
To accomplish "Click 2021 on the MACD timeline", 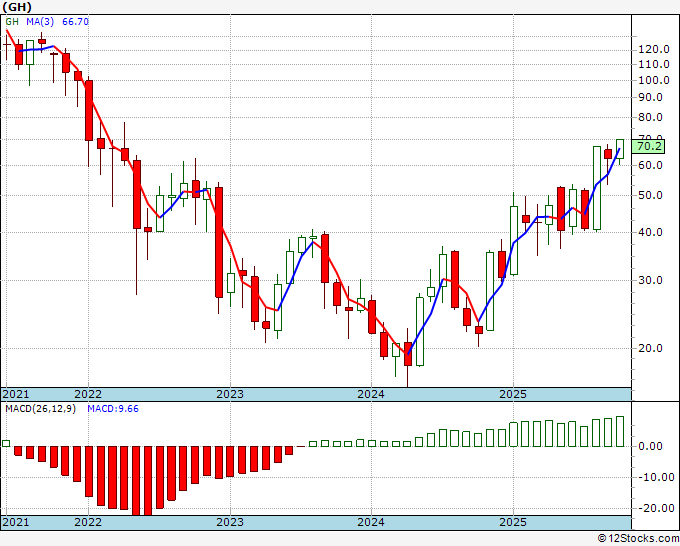I will pyautogui.click(x=16, y=522).
